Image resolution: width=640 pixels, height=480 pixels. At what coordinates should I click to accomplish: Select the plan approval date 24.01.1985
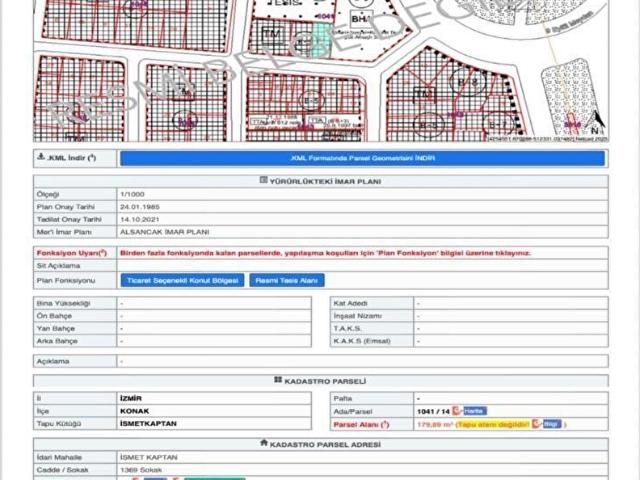tap(140, 207)
